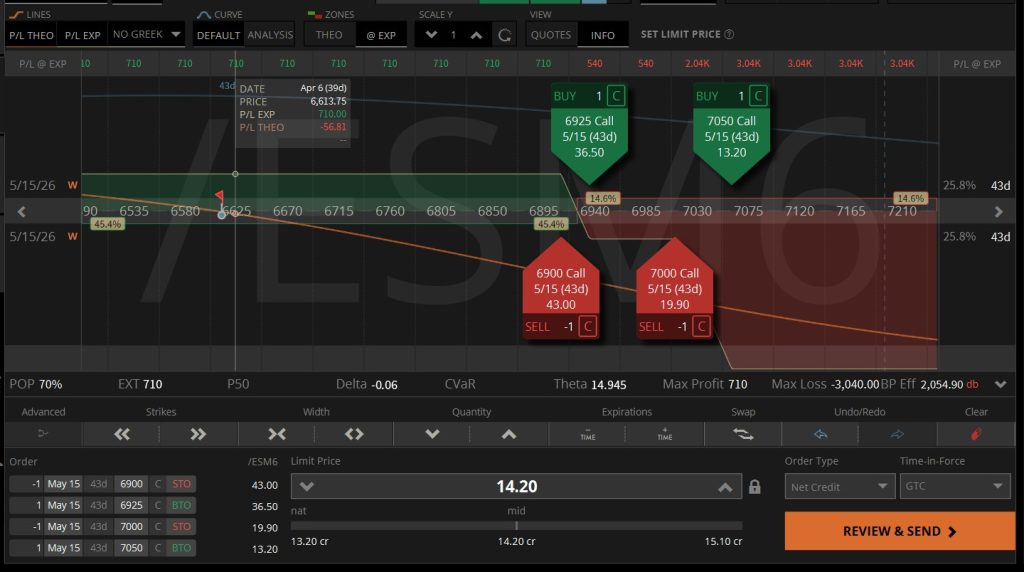
Task: Select the ANALYSIS curve tab
Action: [270, 35]
